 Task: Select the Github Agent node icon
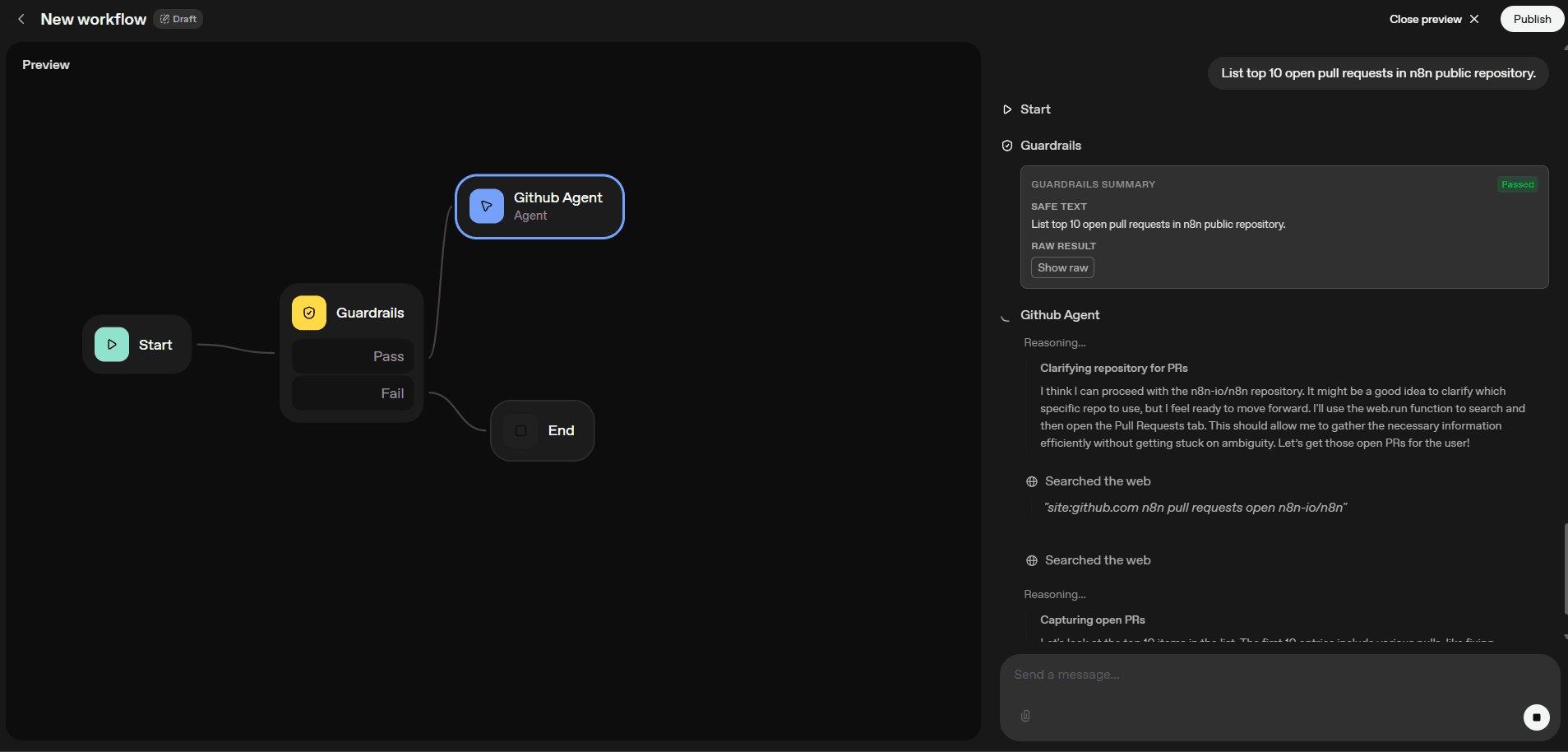click(487, 207)
